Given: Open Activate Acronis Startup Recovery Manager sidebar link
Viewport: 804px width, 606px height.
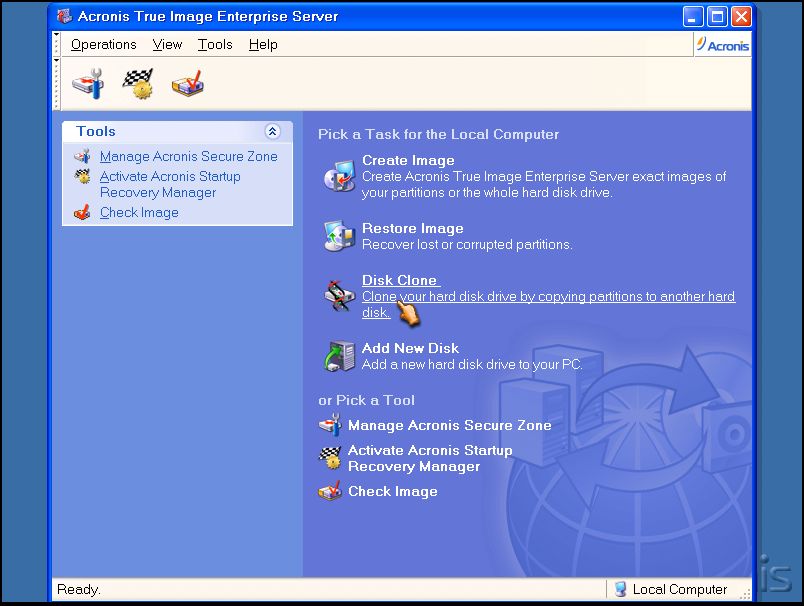Looking at the screenshot, I should click(170, 185).
